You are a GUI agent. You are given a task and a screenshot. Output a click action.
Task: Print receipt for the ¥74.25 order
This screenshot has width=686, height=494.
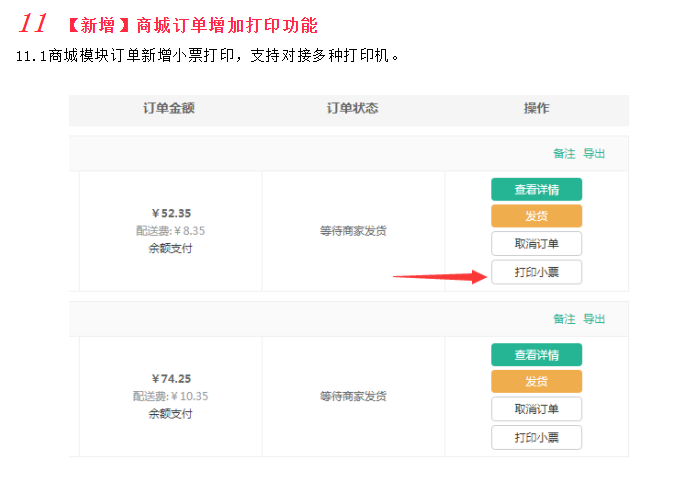[x=536, y=437]
